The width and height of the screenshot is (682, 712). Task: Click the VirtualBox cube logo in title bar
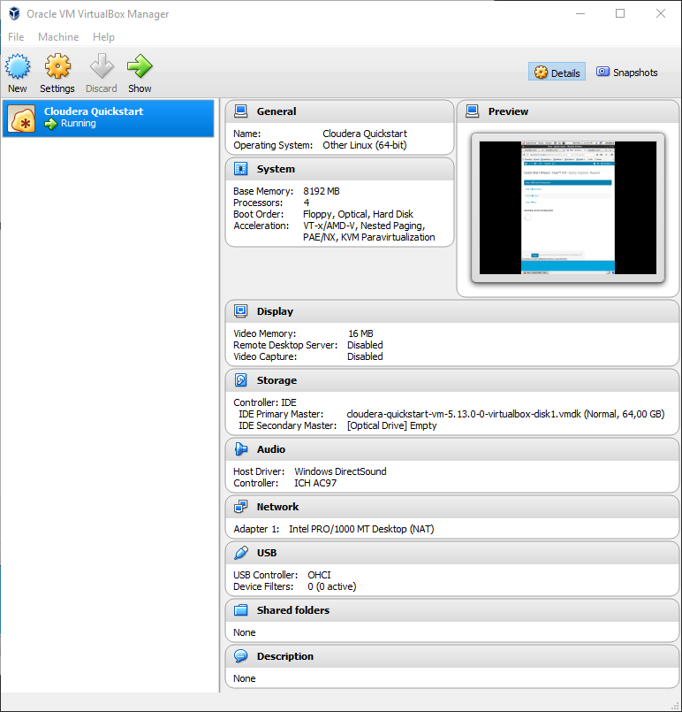[14, 14]
